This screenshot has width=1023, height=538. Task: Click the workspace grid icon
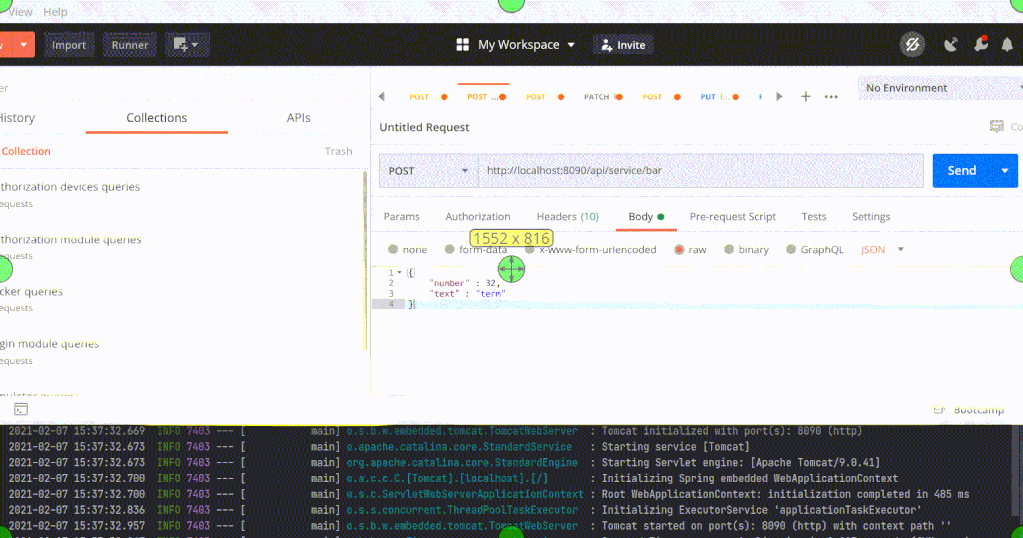pyautogui.click(x=463, y=44)
